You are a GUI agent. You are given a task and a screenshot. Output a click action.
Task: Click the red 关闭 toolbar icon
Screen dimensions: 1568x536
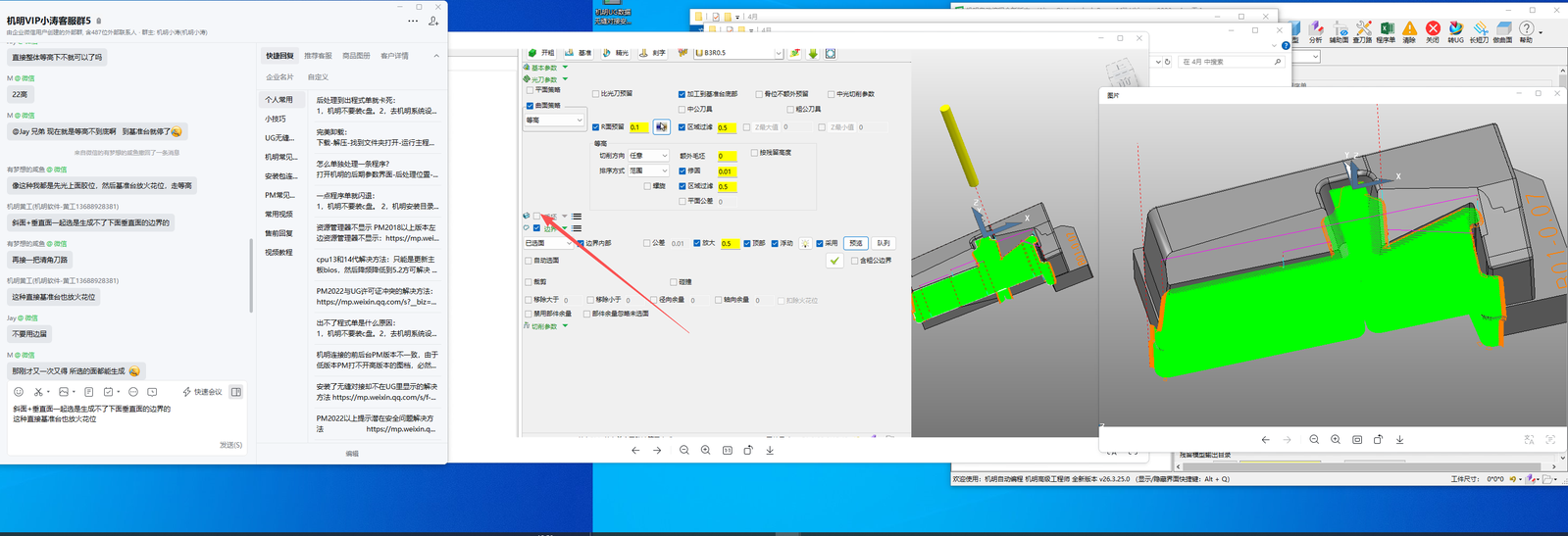click(x=1433, y=32)
